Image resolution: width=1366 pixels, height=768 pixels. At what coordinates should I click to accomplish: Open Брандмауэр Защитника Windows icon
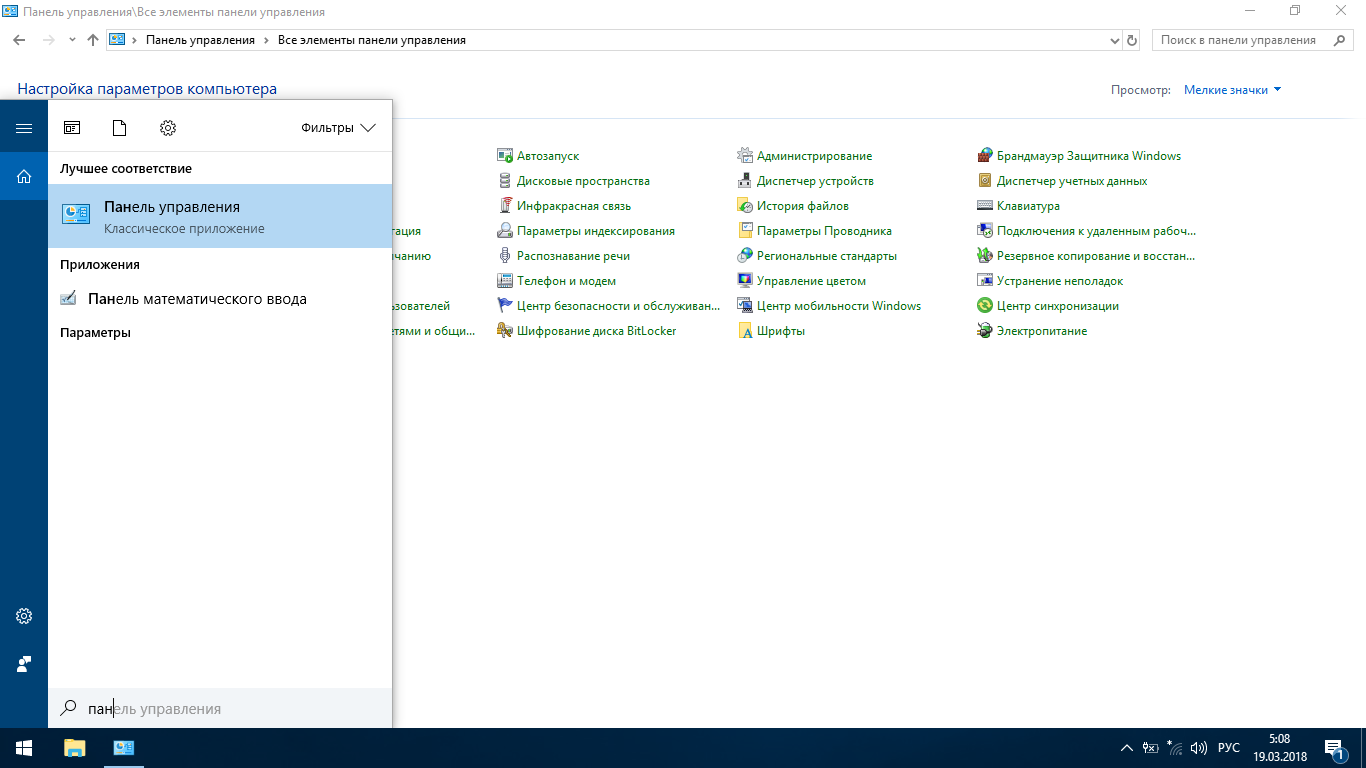coord(985,156)
